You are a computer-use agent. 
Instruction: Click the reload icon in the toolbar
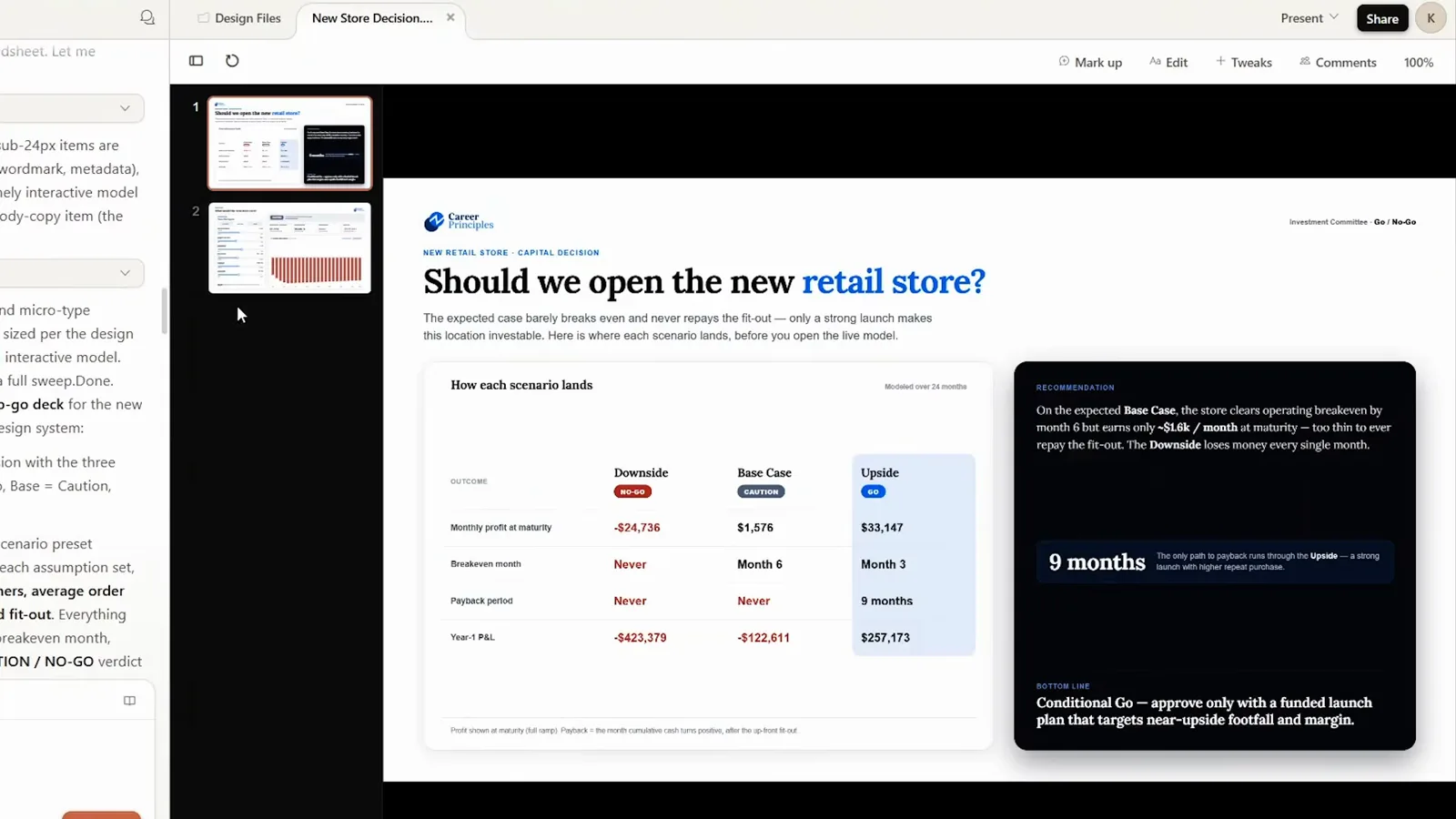click(x=232, y=61)
